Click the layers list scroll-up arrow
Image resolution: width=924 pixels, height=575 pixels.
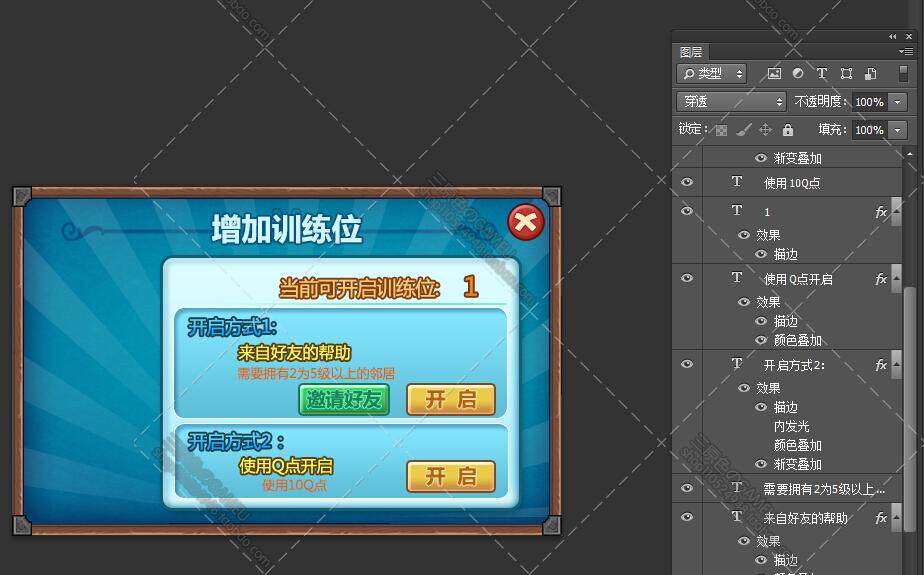910,154
